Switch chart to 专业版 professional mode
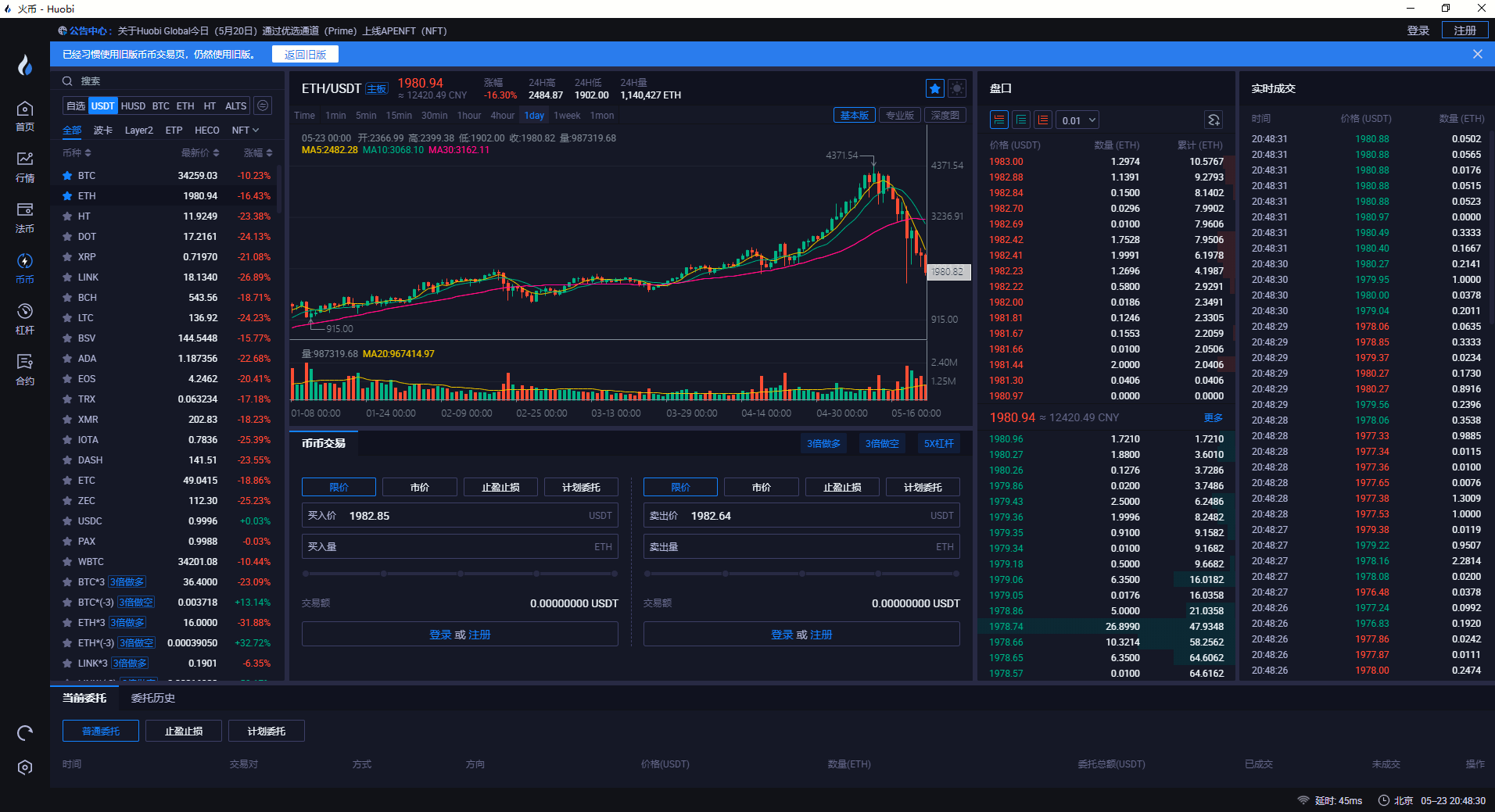 [x=900, y=116]
